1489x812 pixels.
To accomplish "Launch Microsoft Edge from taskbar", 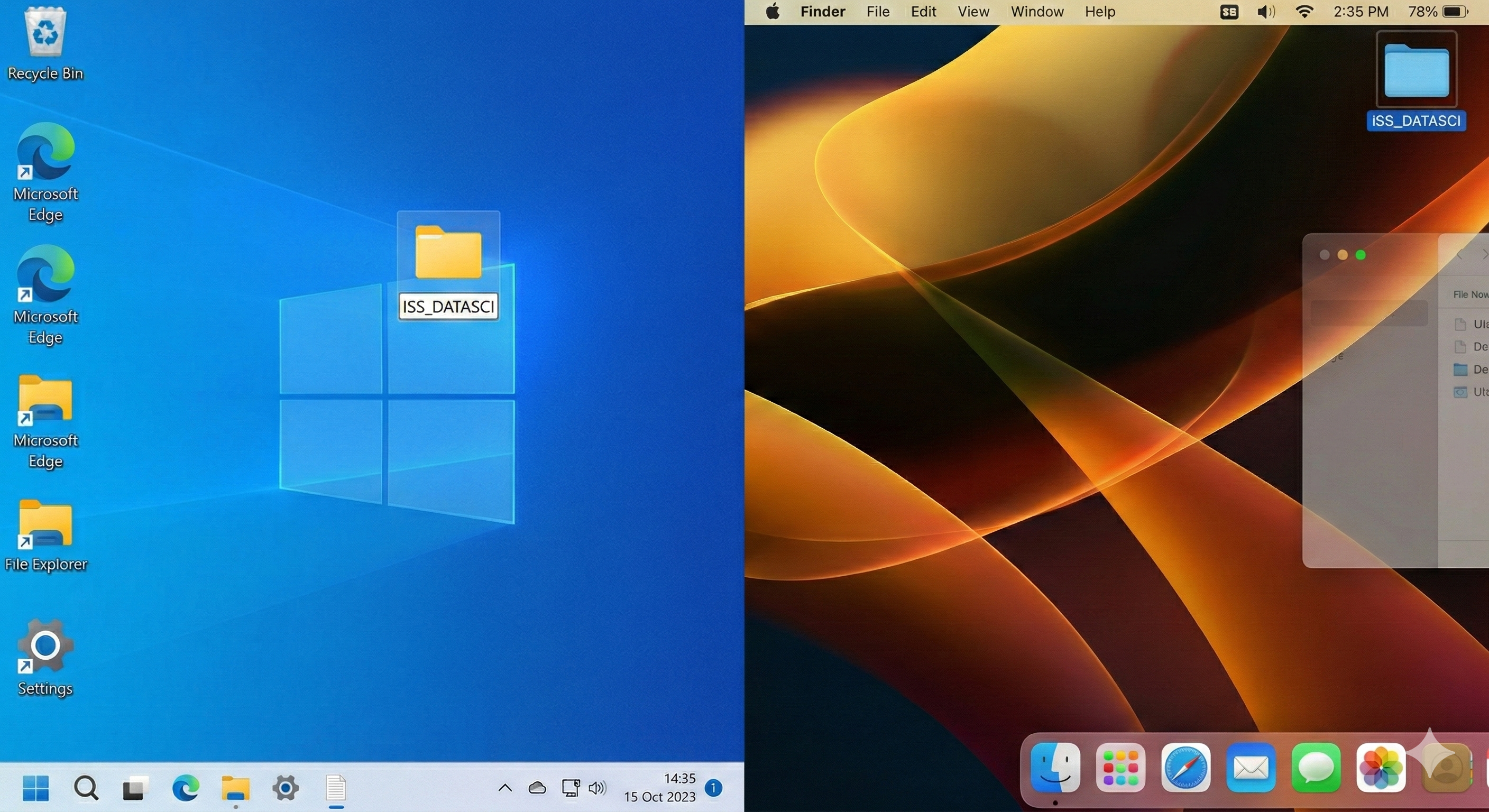I will [x=186, y=788].
